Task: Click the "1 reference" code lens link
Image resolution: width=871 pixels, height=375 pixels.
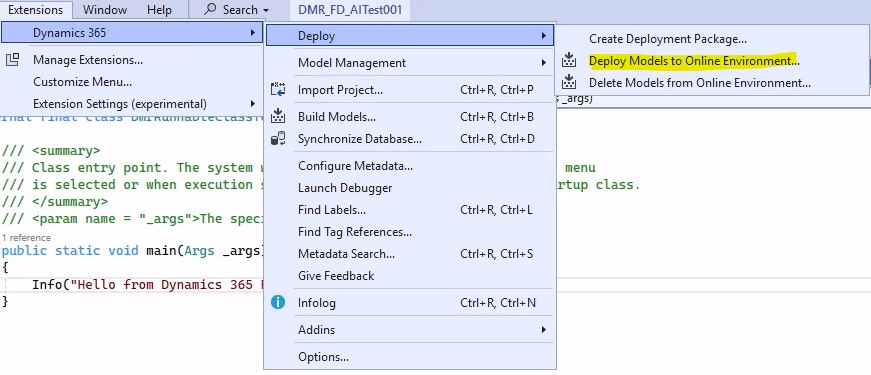Action: pos(26,237)
